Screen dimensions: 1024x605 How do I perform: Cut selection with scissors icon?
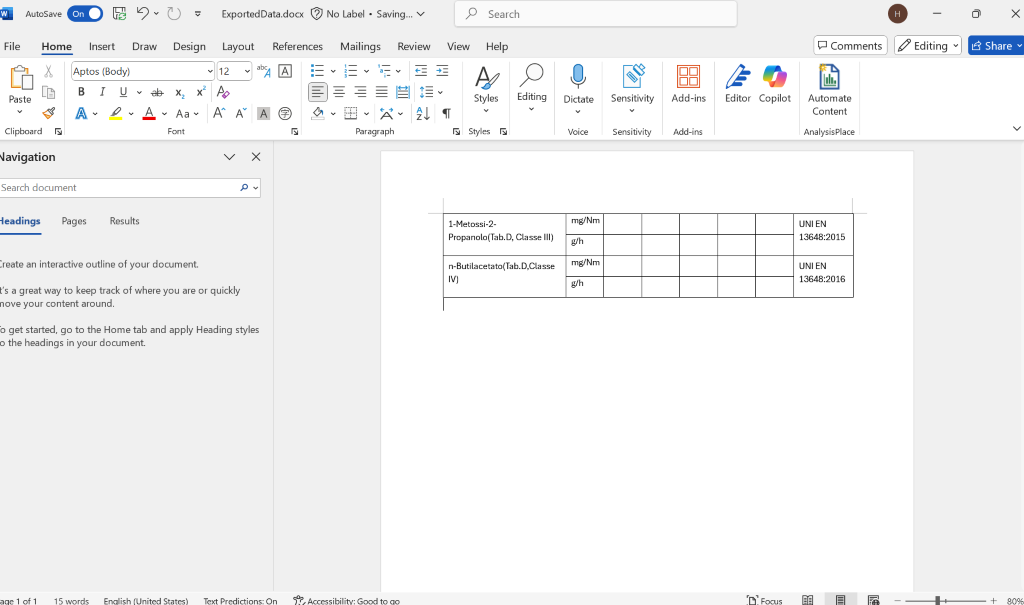48,71
